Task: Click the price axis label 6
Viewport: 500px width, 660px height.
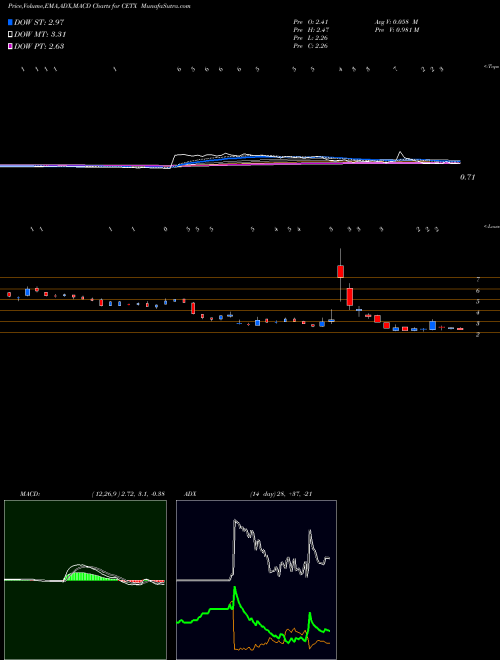Action: pos(478,291)
